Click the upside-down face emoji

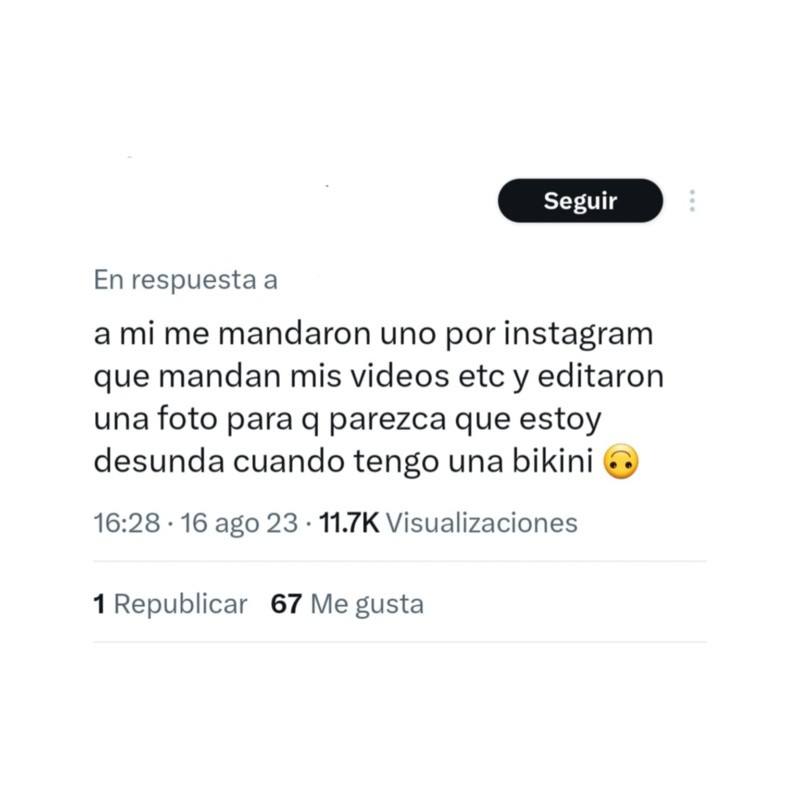pos(620,461)
